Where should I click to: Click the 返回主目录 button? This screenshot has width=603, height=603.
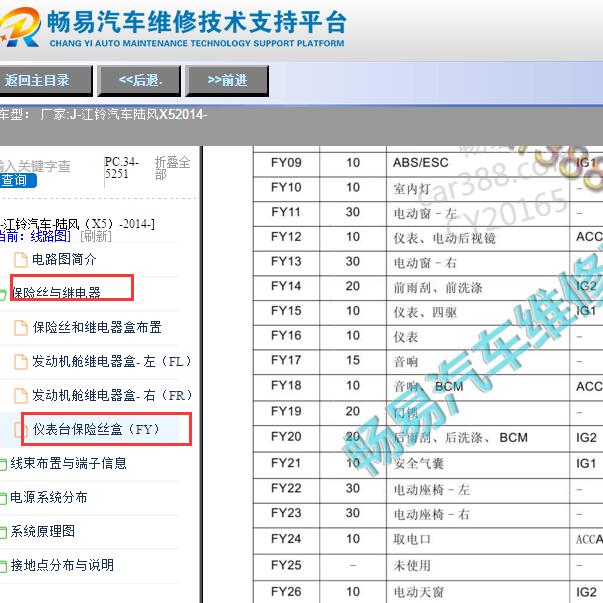pyautogui.click(x=45, y=80)
